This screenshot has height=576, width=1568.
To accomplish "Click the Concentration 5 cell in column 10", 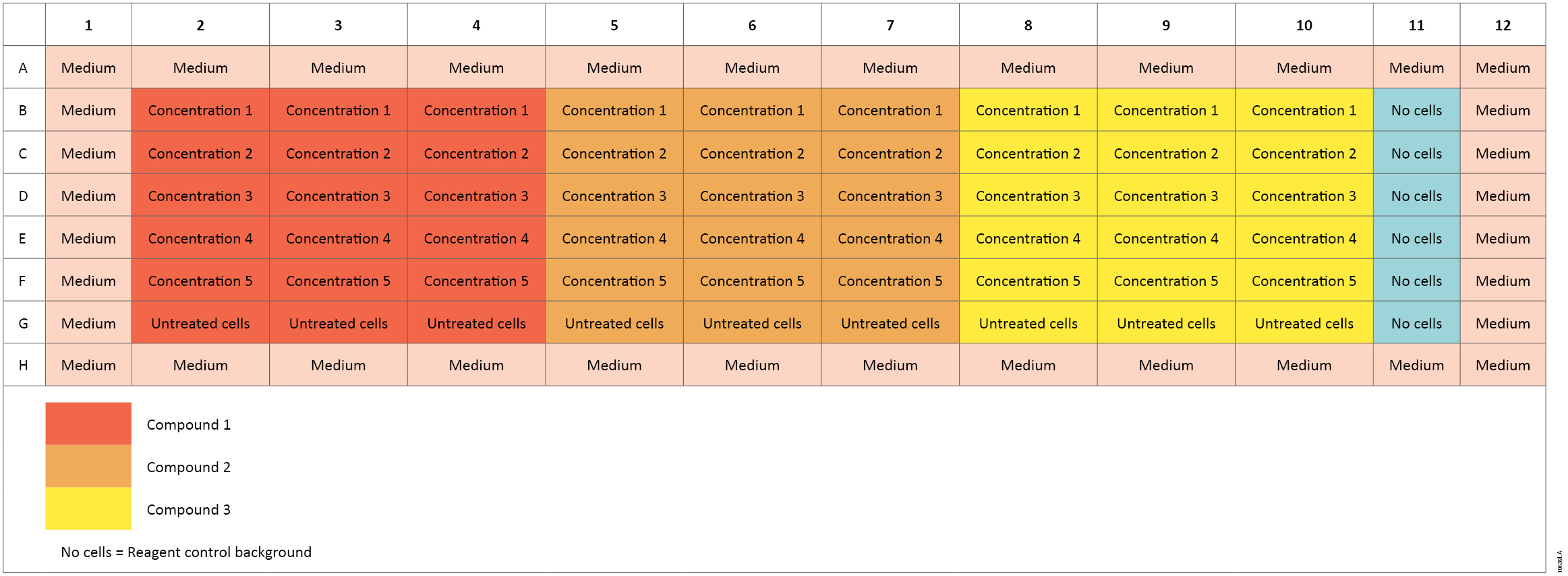I will click(1304, 281).
